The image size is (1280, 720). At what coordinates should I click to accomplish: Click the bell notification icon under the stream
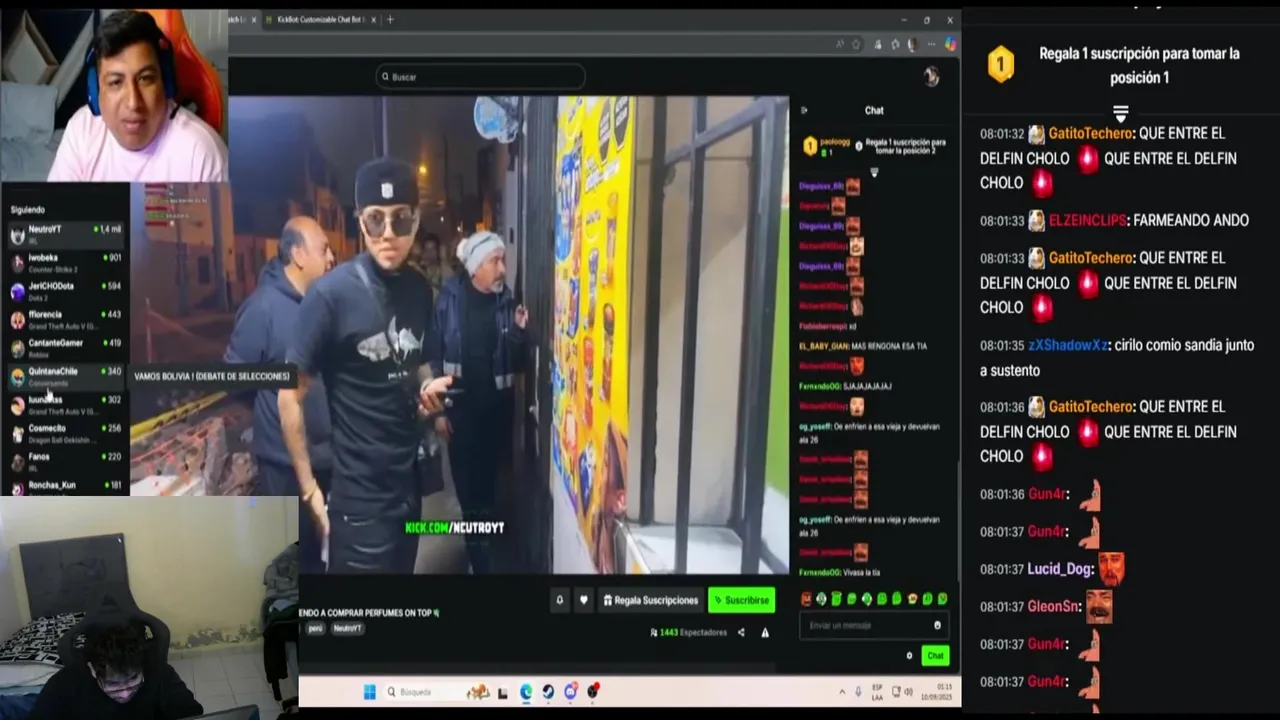[560, 600]
